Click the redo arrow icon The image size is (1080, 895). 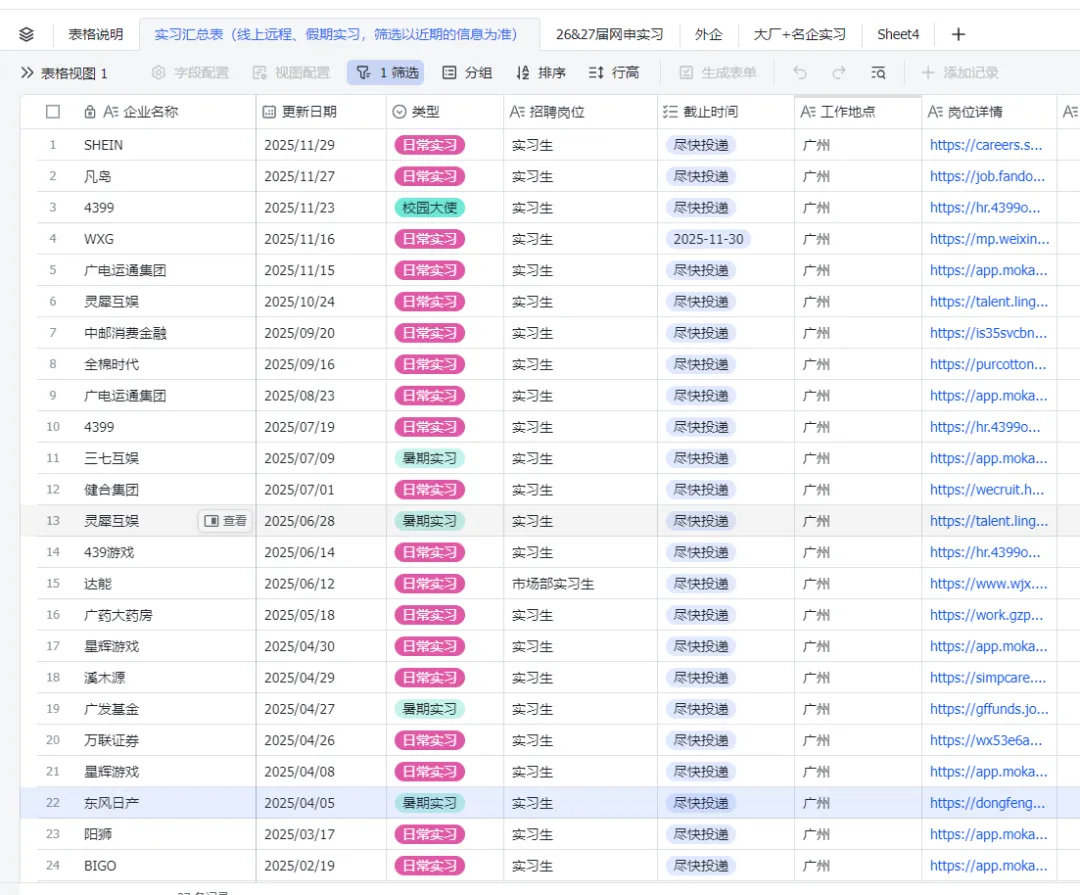(838, 72)
